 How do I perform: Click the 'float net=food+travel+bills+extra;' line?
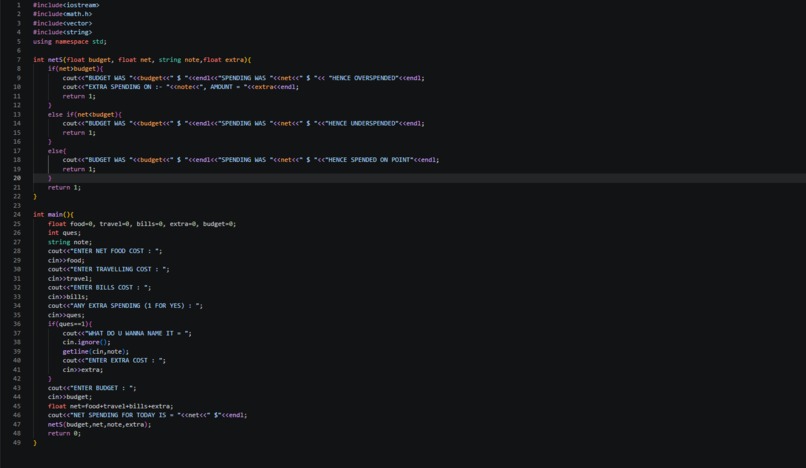111,406
